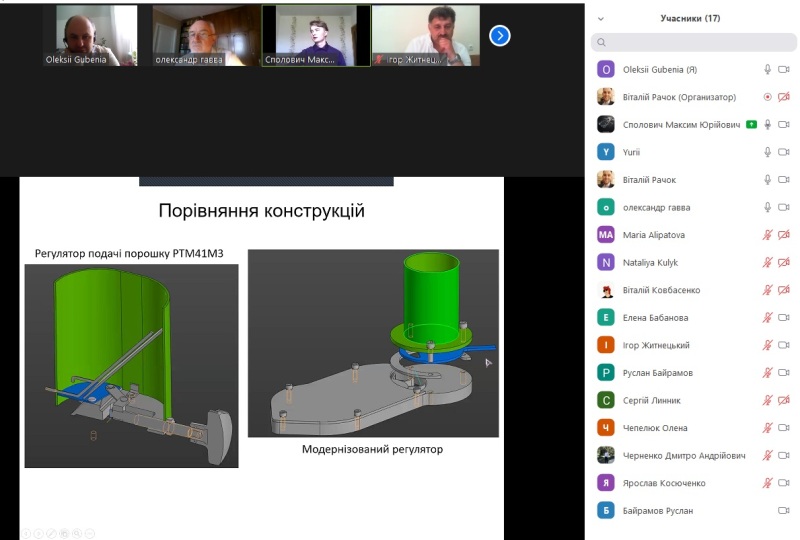Click purple N avatar of Nataliya Kulyk
This screenshot has width=800, height=540.
pyautogui.click(x=606, y=262)
